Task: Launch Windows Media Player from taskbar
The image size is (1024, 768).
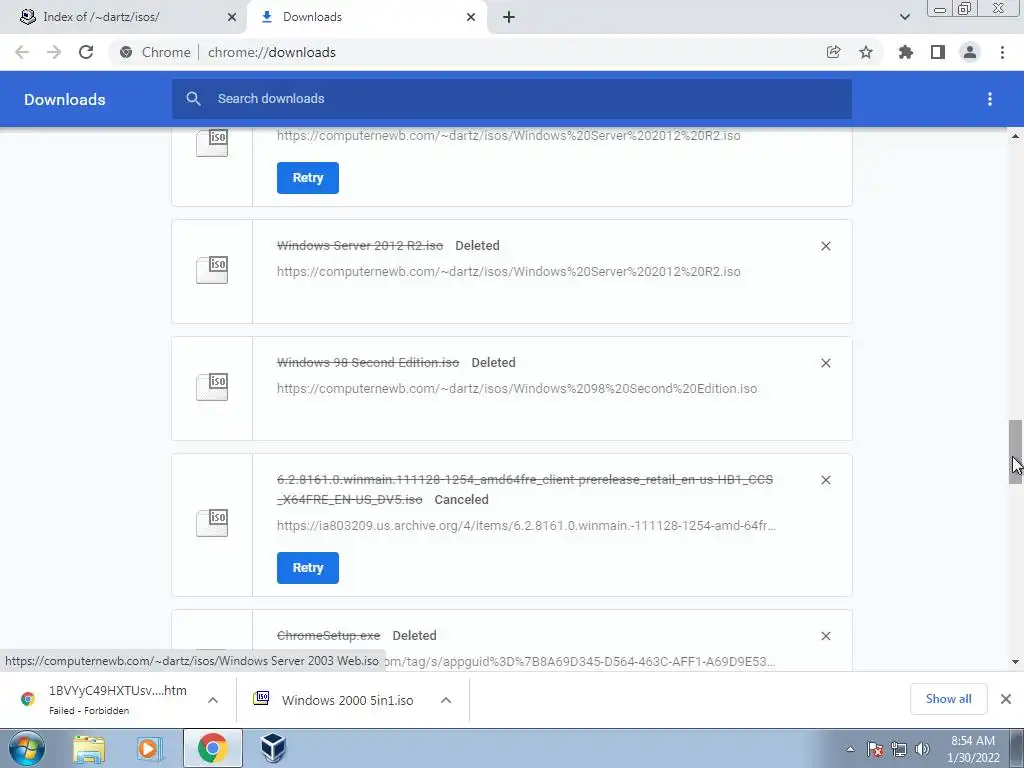Action: click(x=150, y=748)
